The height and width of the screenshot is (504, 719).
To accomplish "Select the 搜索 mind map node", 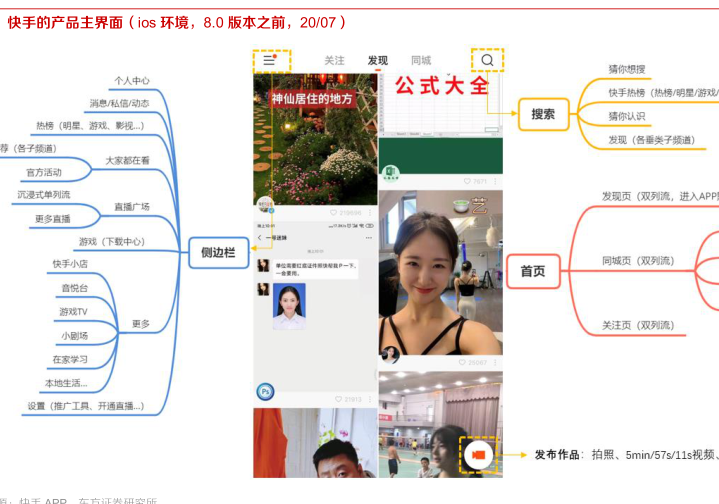I will click(x=543, y=114).
